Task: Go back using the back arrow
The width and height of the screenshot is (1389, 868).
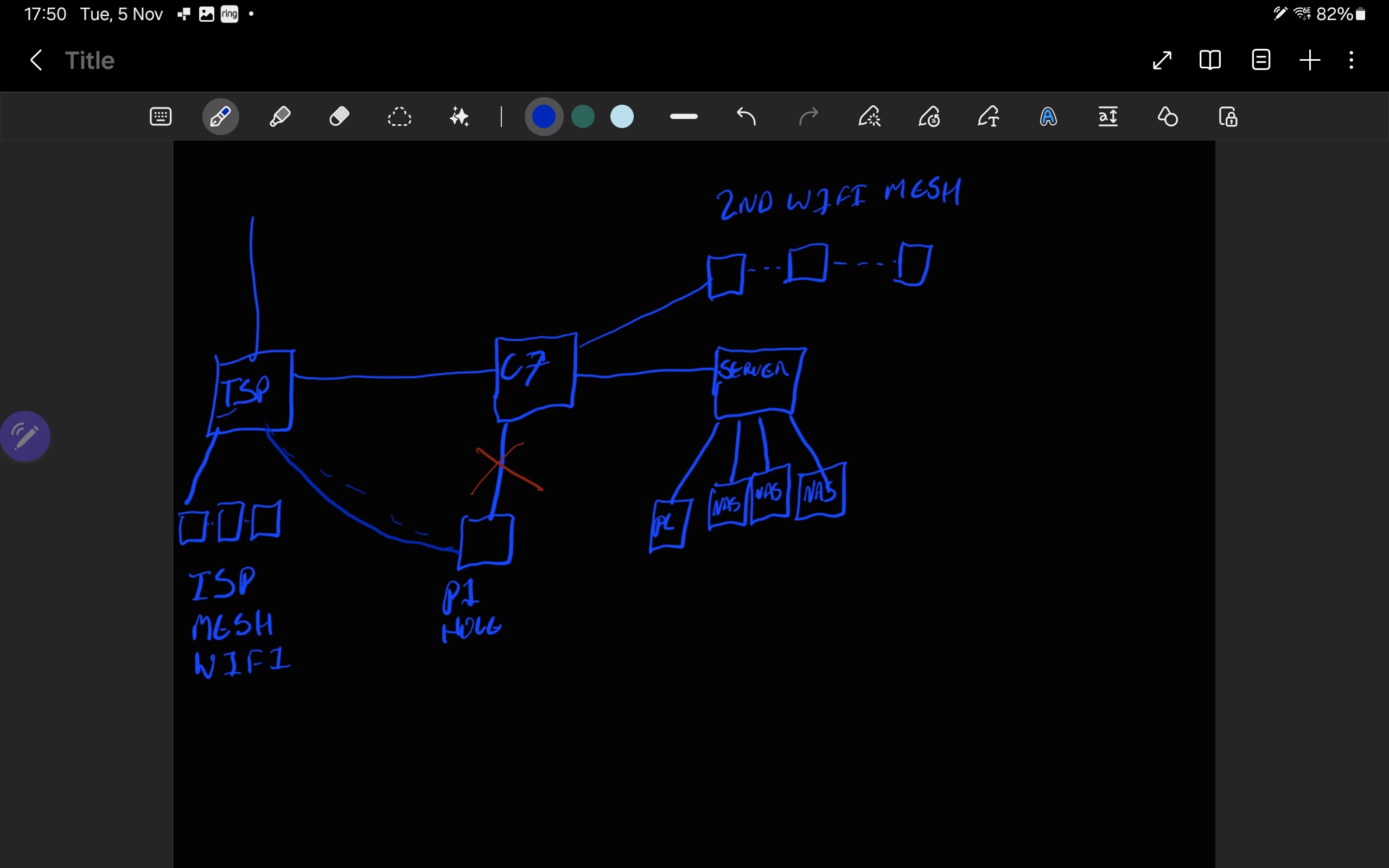Action: (36, 60)
